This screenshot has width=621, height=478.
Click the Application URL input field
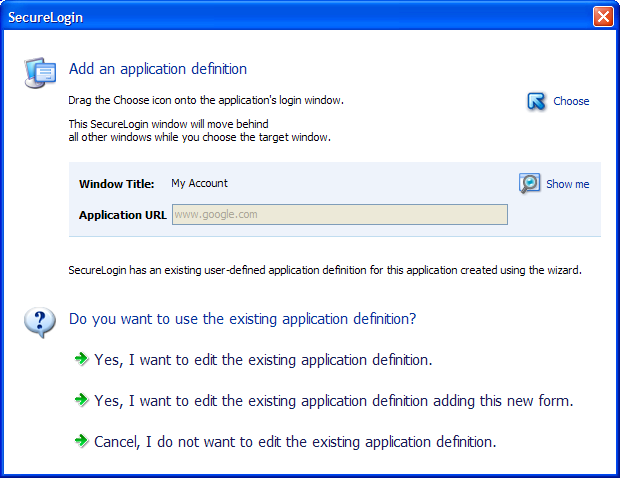(x=340, y=215)
